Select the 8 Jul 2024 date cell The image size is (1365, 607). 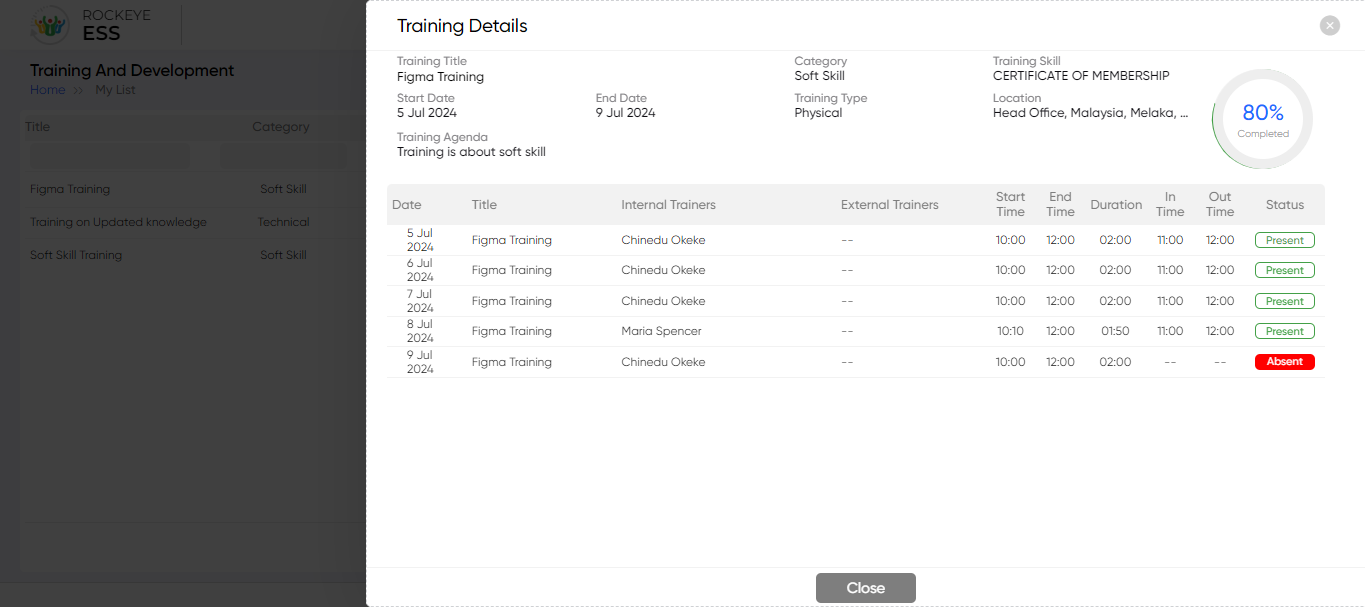click(x=420, y=331)
